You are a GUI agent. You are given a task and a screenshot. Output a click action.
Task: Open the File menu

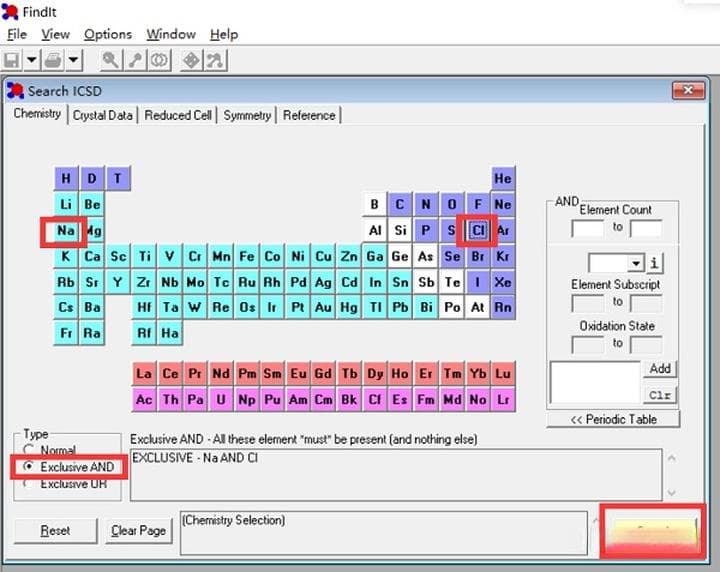(x=17, y=34)
